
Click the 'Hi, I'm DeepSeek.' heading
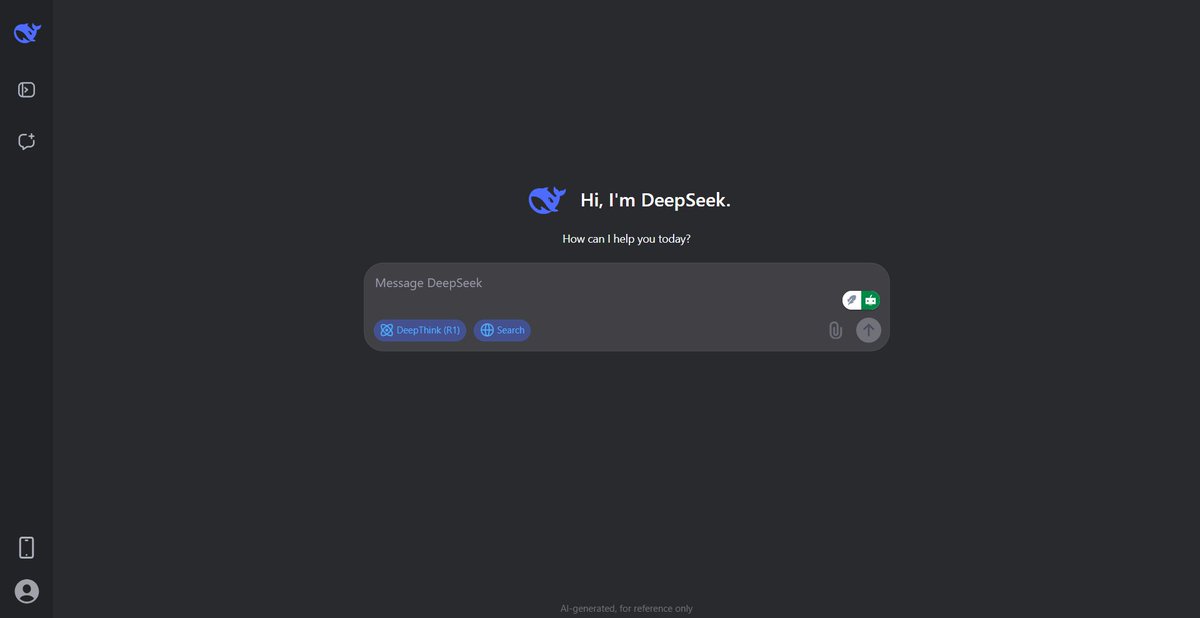coord(656,200)
